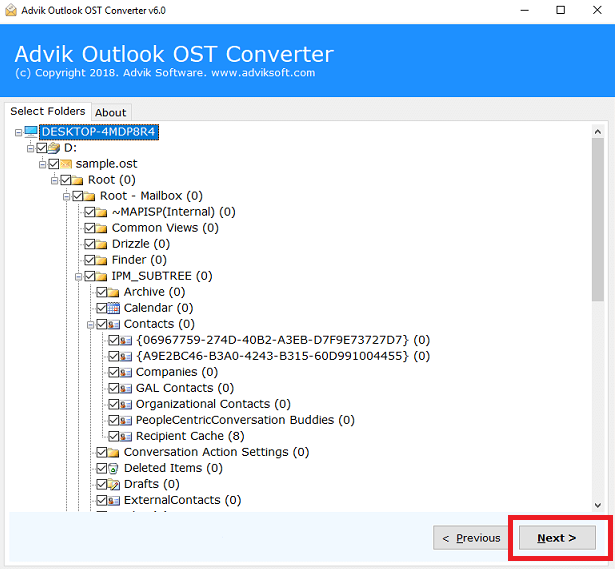615x569 pixels.
Task: Uncheck the sample.ost checkbox
Action: (x=54, y=164)
